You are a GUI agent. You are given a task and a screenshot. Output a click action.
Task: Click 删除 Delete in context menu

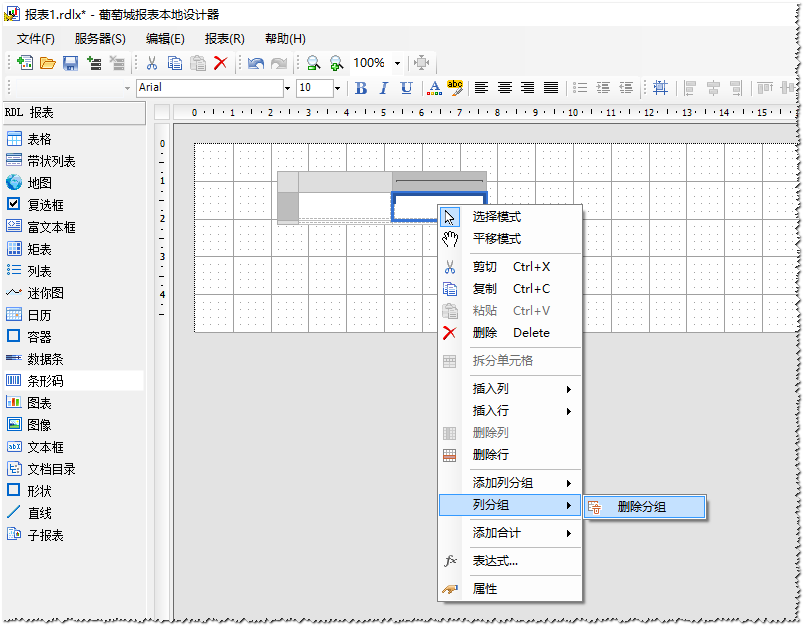[x=510, y=333]
